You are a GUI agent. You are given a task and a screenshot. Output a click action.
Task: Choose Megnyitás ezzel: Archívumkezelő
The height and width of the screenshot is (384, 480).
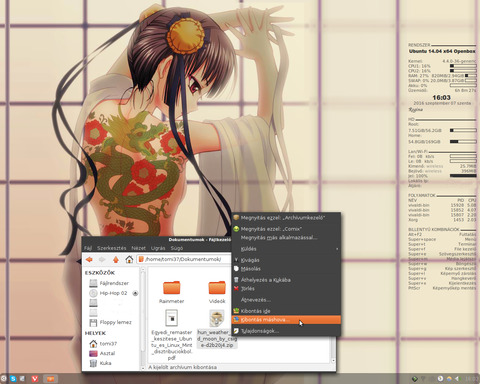pos(286,218)
